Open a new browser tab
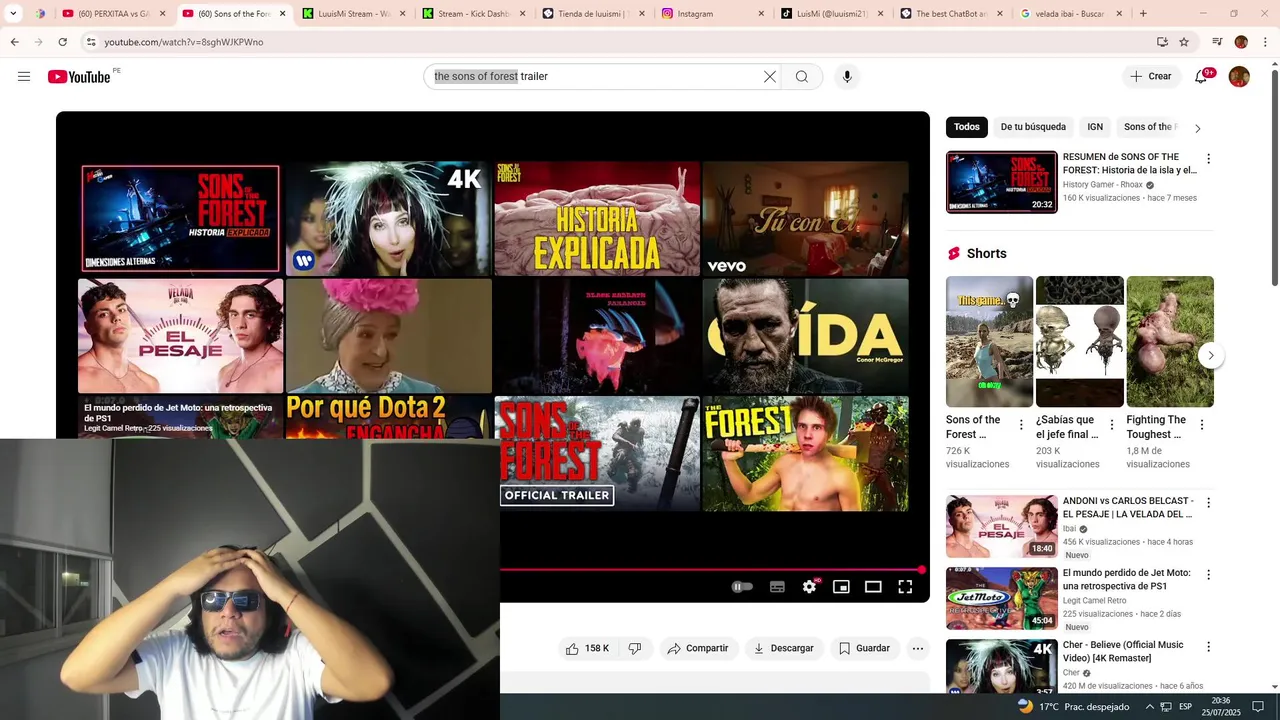This screenshot has height=720, width=1280. pos(1143,14)
